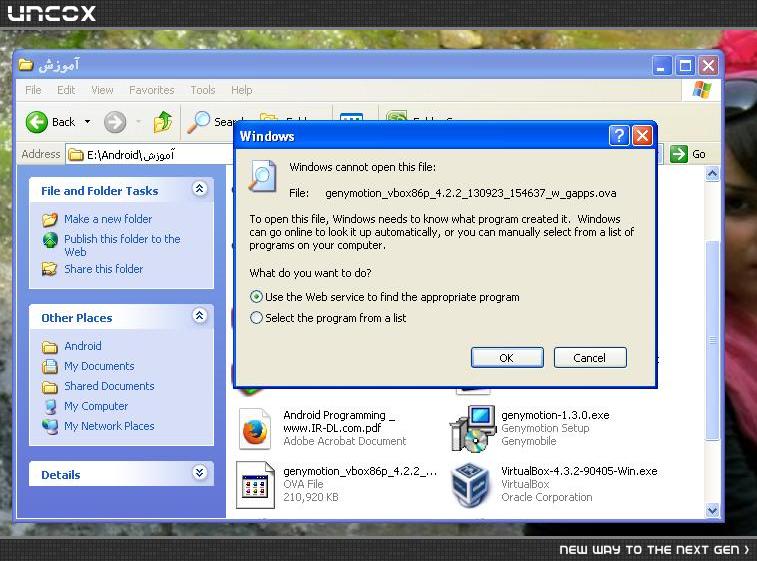Click the Publish this folder globe icon
The width and height of the screenshot is (757, 561).
[50, 240]
